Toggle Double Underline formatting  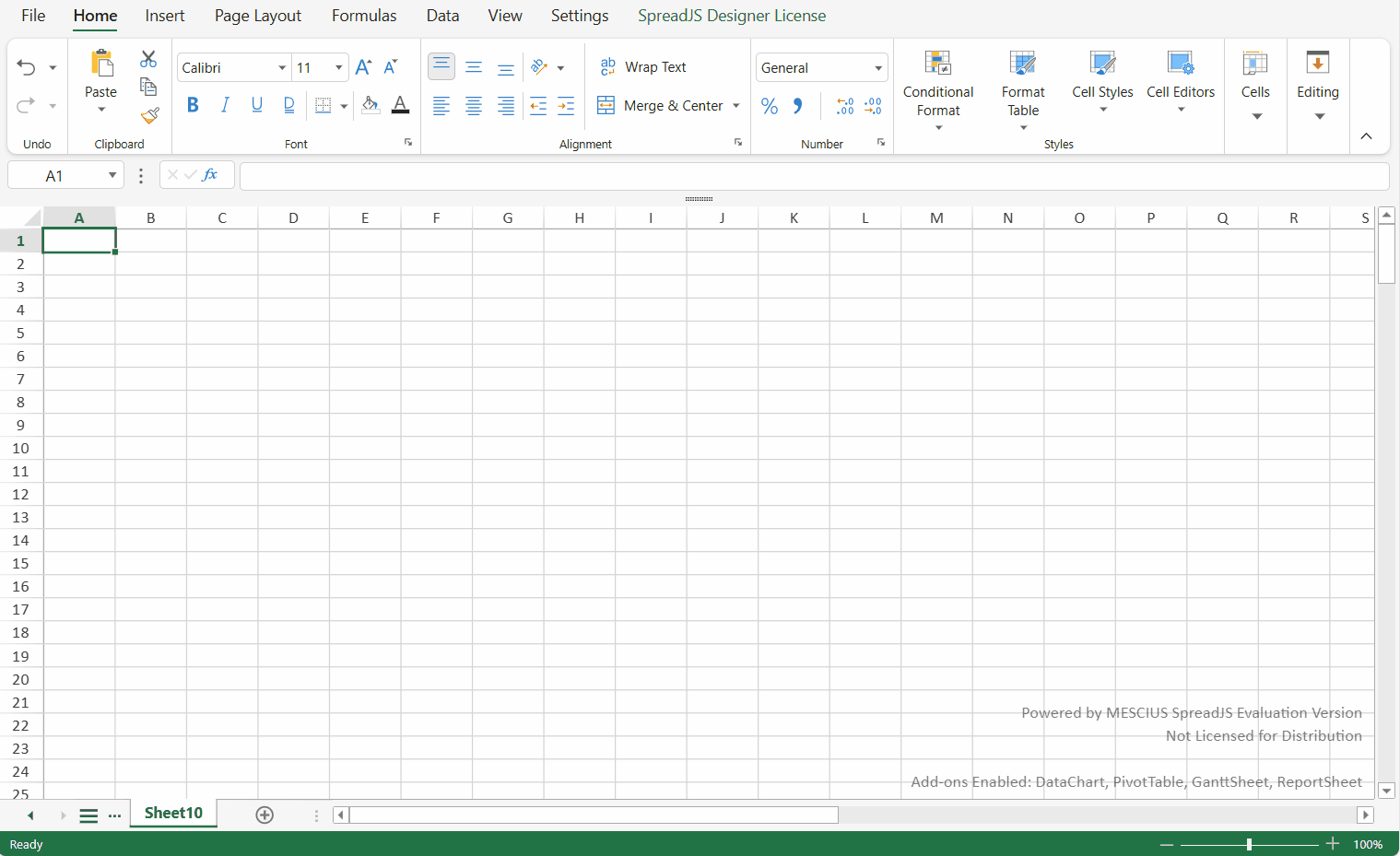pos(289,105)
